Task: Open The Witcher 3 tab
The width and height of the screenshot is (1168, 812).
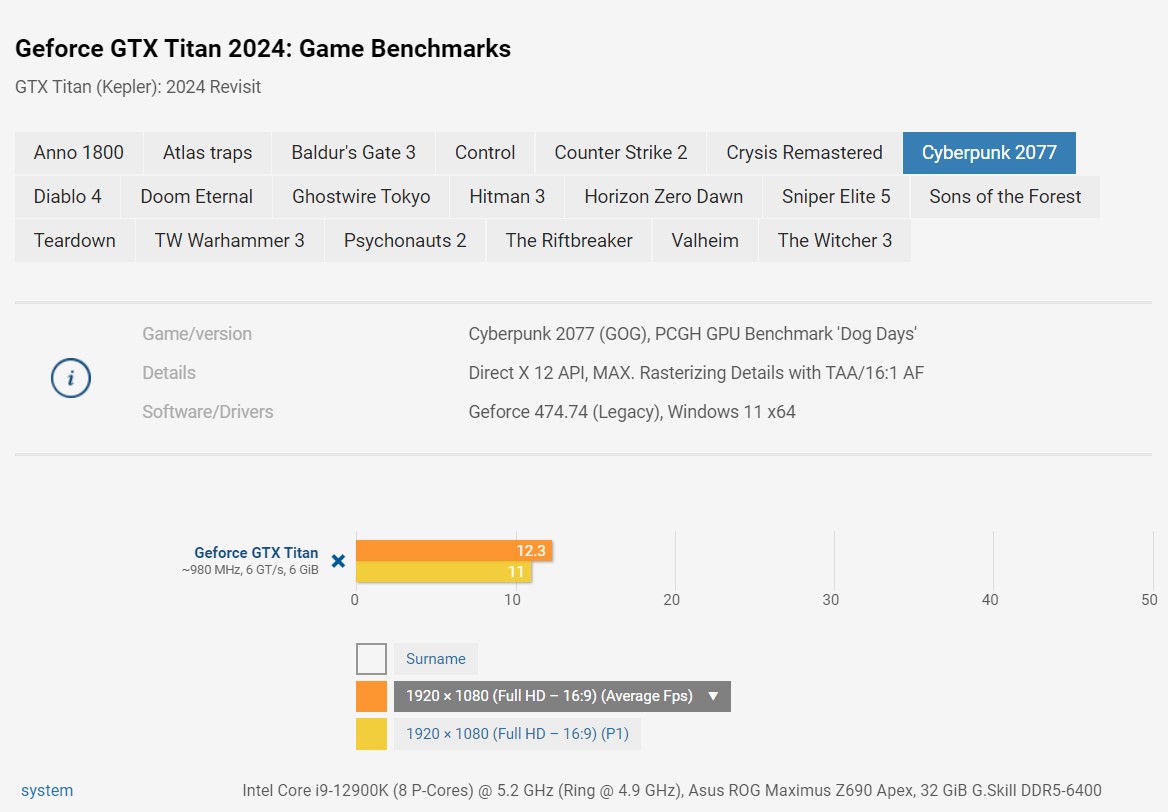Action: [834, 241]
